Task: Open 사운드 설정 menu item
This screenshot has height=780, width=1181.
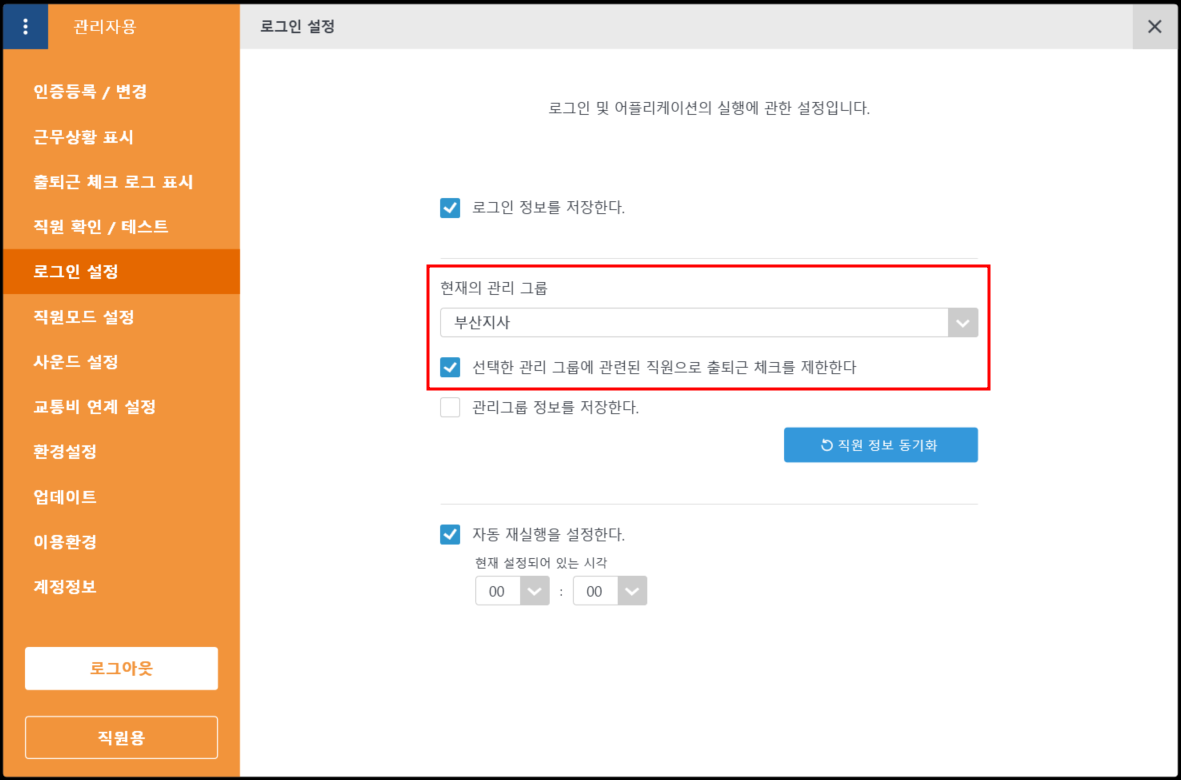Action: click(x=76, y=362)
